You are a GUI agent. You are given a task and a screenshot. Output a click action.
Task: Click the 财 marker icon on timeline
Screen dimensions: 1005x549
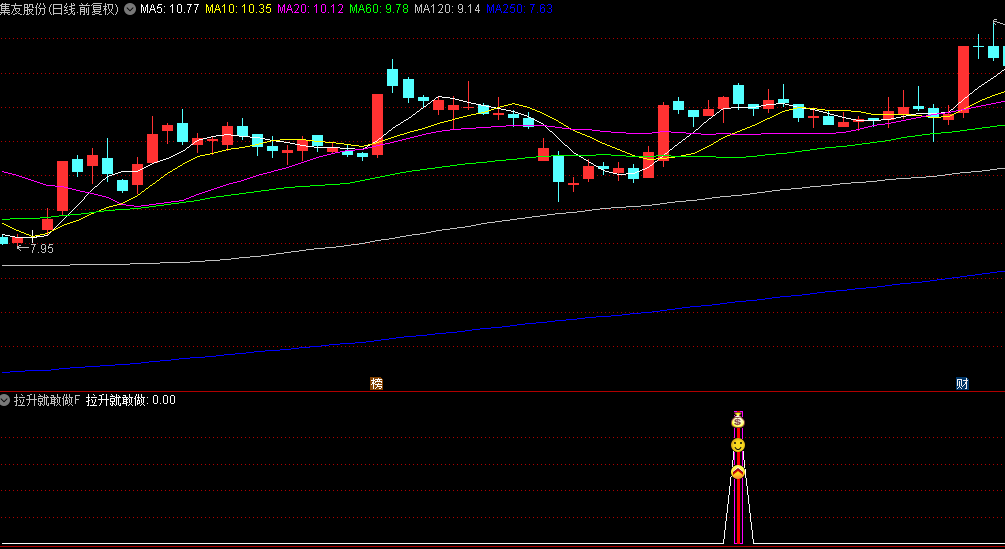click(x=962, y=384)
